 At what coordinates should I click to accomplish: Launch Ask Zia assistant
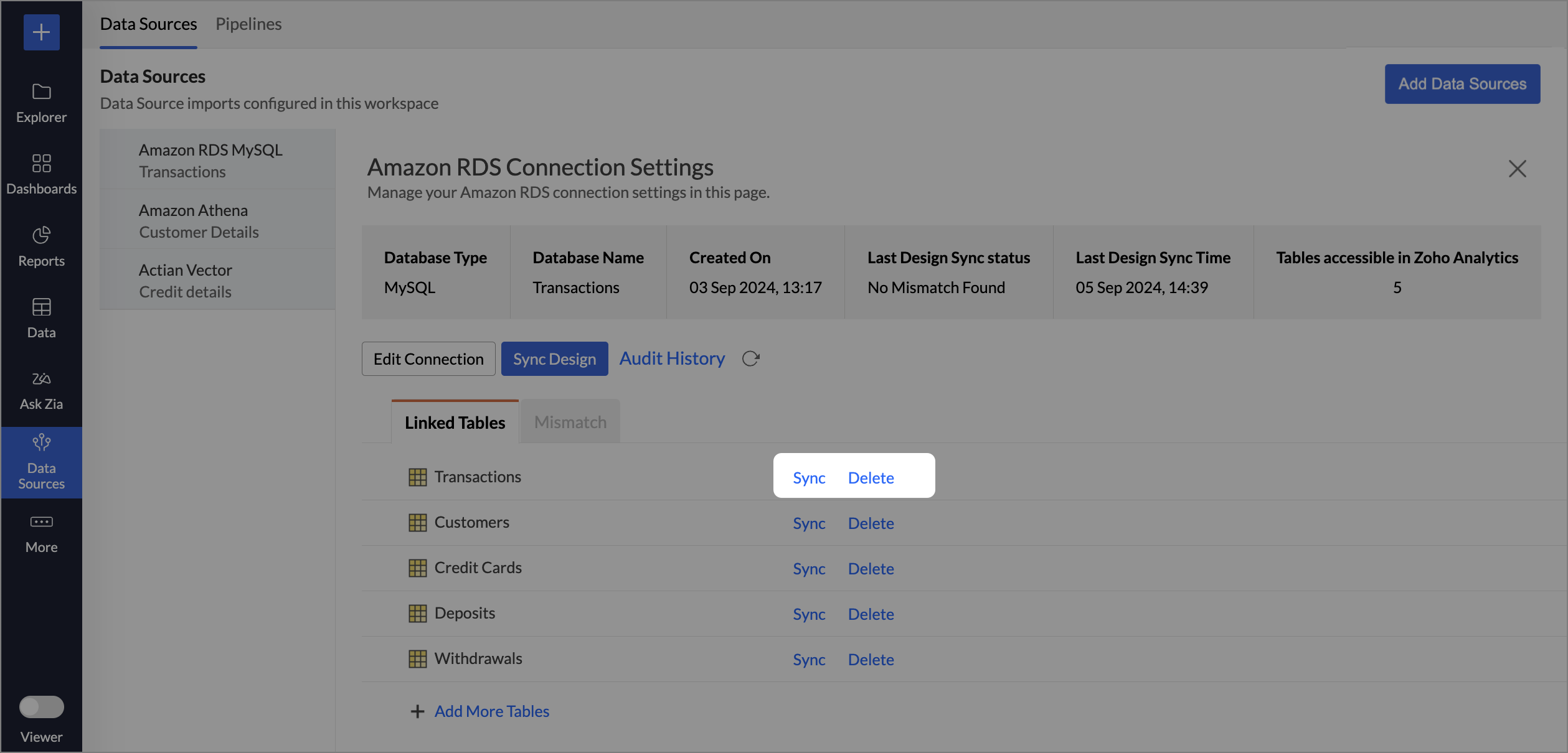coord(41,390)
